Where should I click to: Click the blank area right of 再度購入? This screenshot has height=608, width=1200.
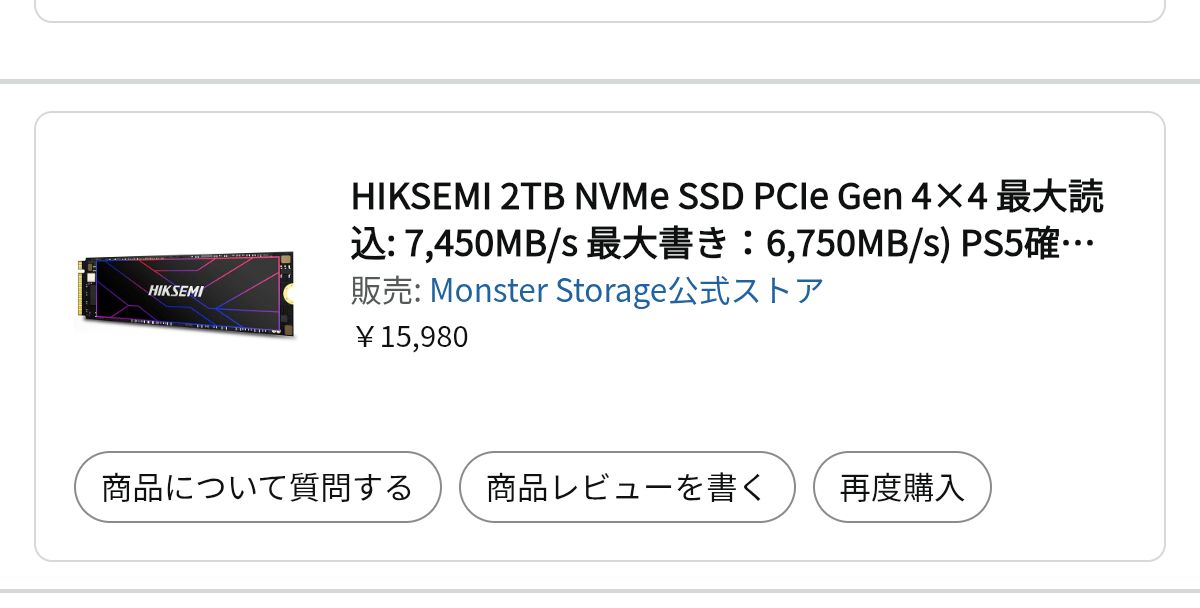(1075, 488)
